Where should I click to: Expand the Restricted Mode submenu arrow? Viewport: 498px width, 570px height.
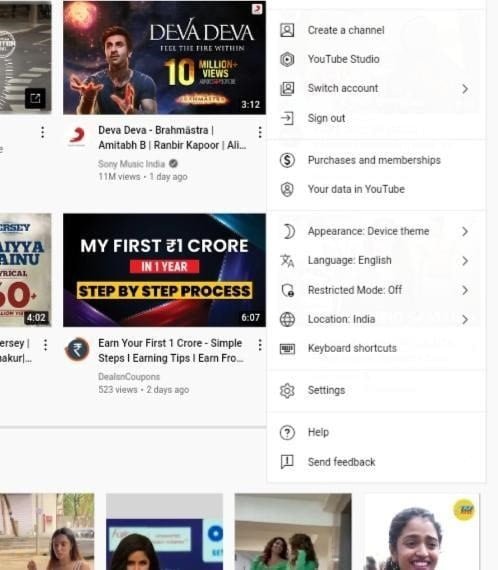point(465,290)
